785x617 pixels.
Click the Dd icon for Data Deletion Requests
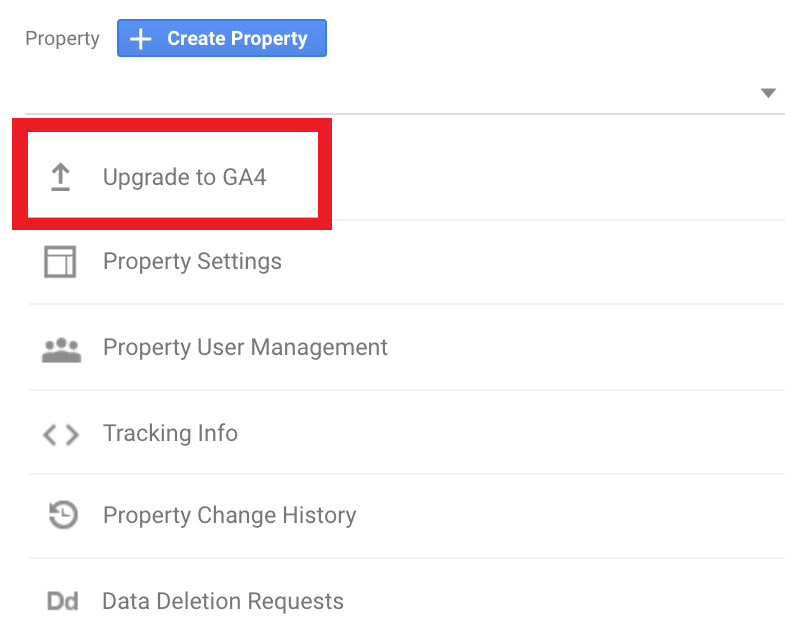click(62, 602)
